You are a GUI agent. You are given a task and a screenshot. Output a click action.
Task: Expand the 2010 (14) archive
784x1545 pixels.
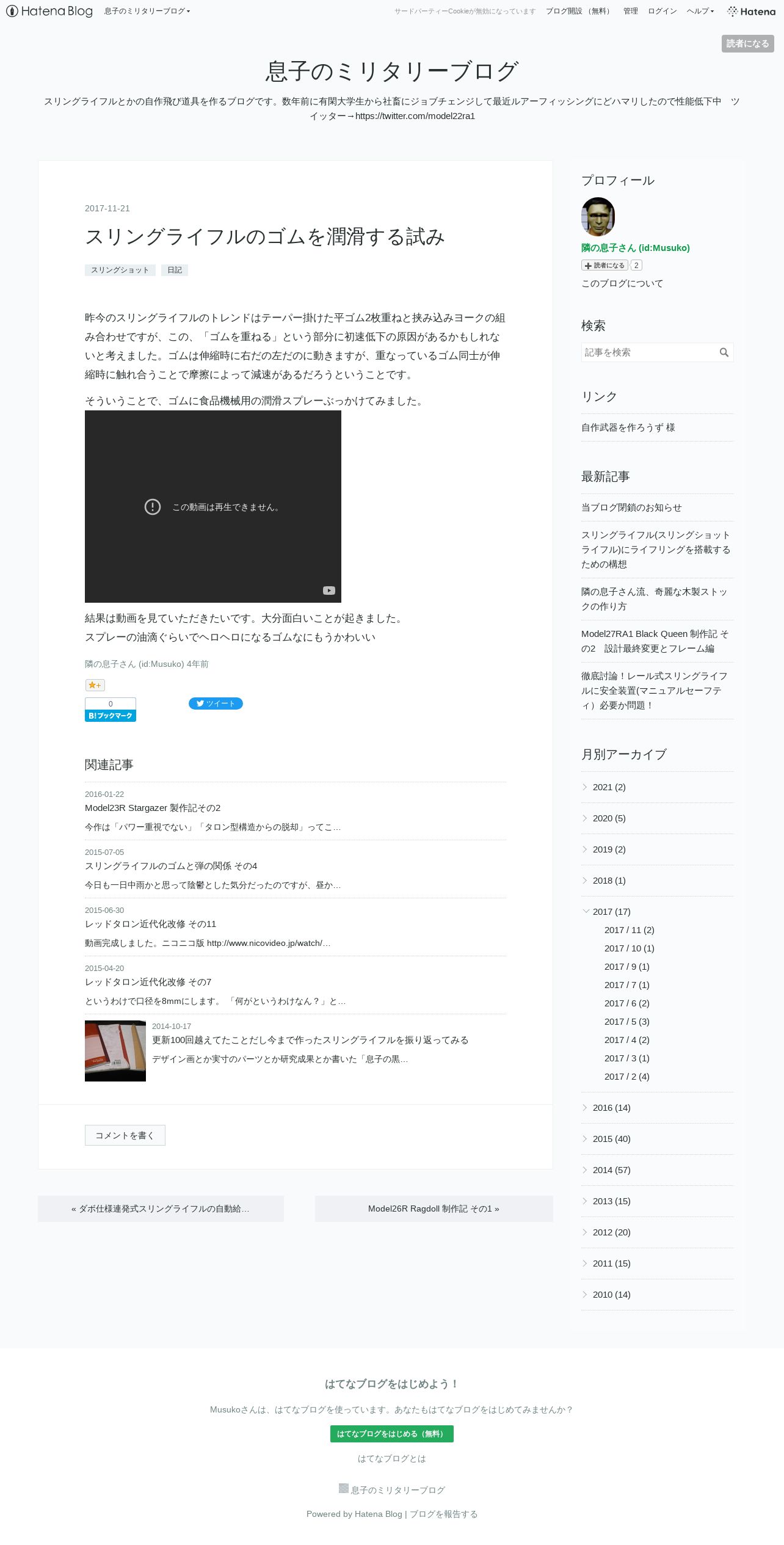coord(586,1295)
